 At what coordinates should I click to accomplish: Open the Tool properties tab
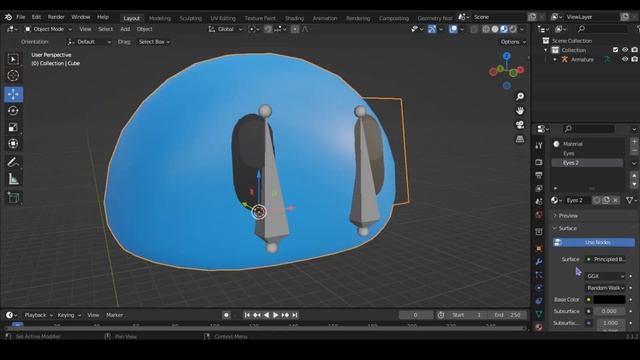click(539, 146)
